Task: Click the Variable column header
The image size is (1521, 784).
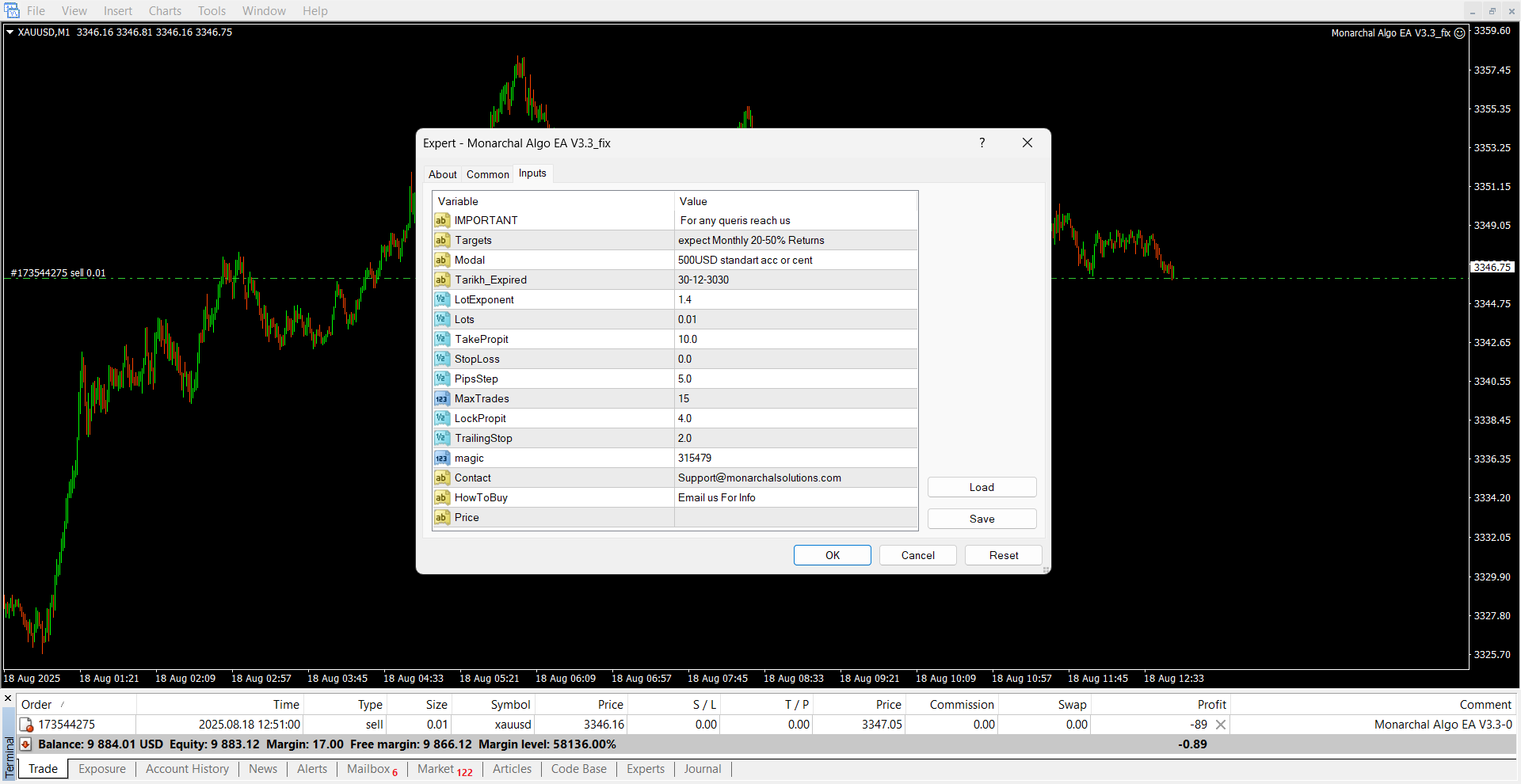Action: 553,201
